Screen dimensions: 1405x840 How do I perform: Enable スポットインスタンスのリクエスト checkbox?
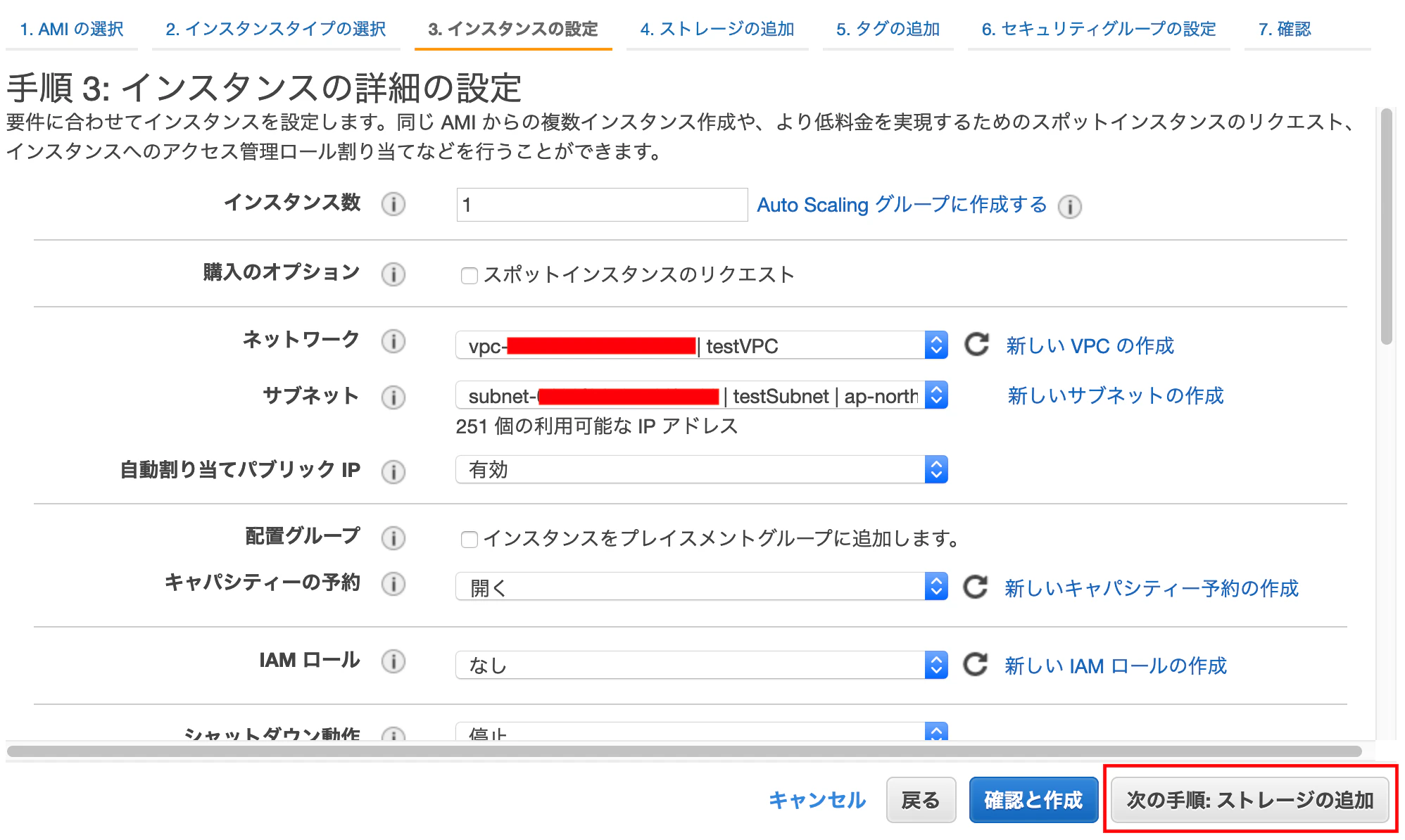[x=469, y=276]
